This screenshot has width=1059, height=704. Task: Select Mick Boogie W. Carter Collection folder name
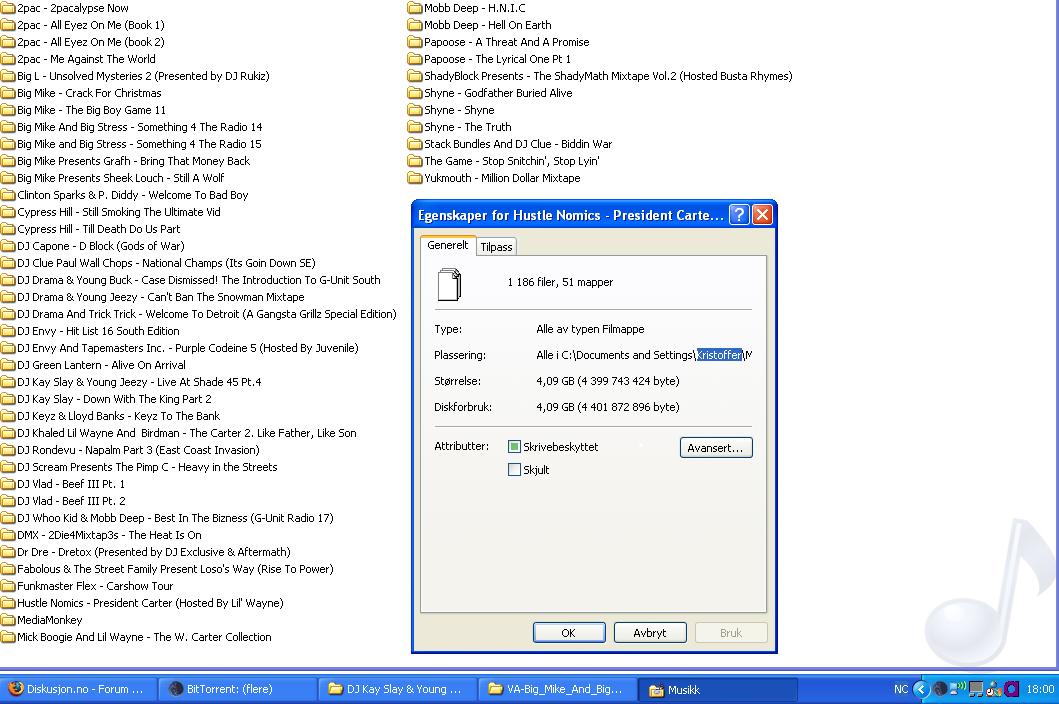tap(144, 636)
